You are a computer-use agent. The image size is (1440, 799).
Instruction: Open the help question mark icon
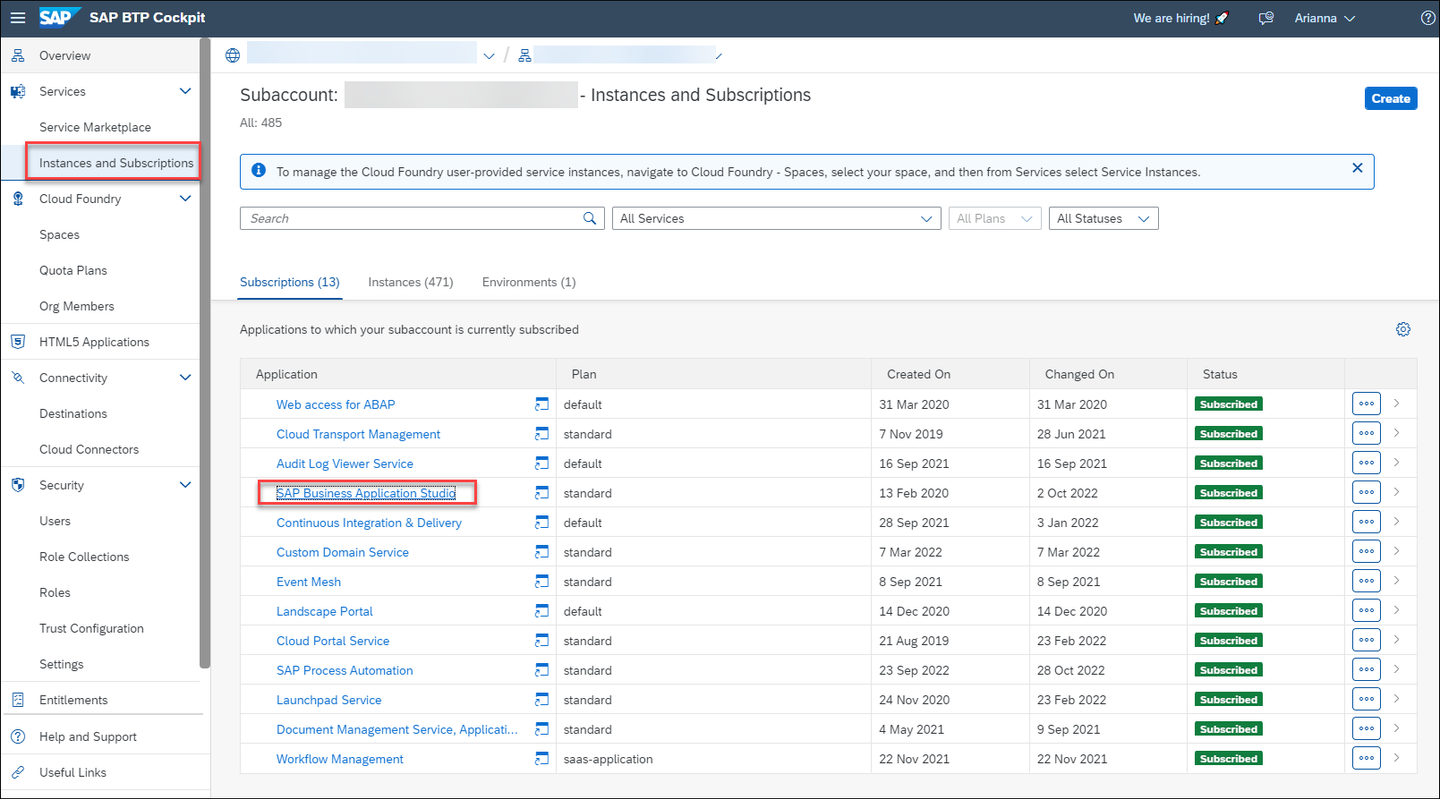click(1428, 18)
